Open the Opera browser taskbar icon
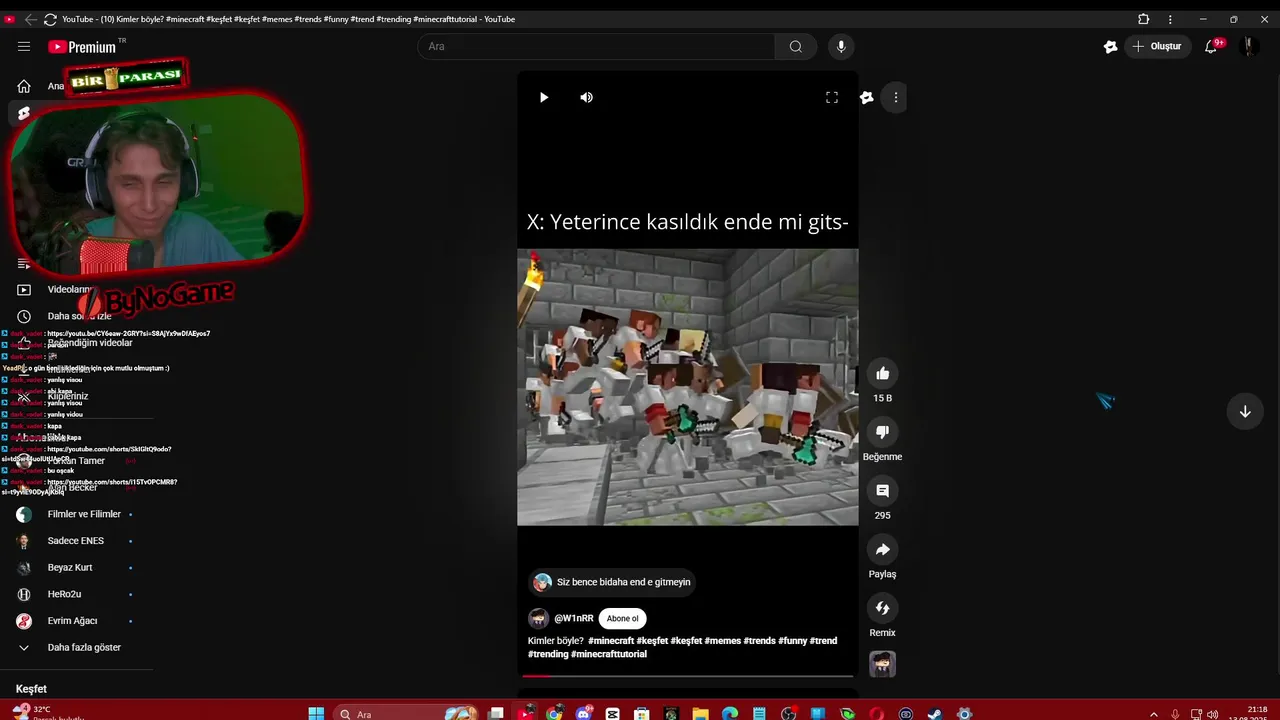The height and width of the screenshot is (720, 1280). point(876,713)
